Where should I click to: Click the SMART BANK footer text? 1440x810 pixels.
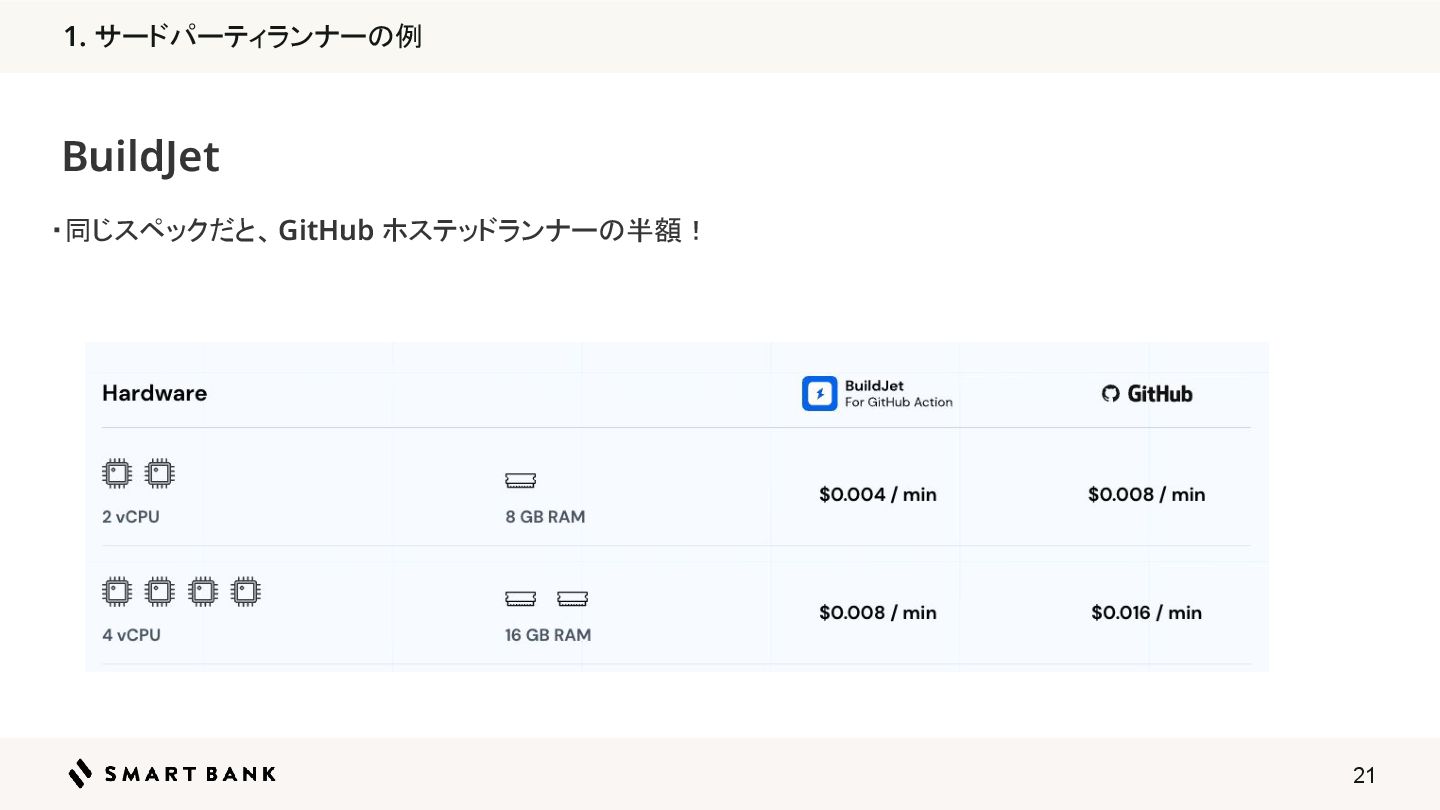click(x=190, y=773)
